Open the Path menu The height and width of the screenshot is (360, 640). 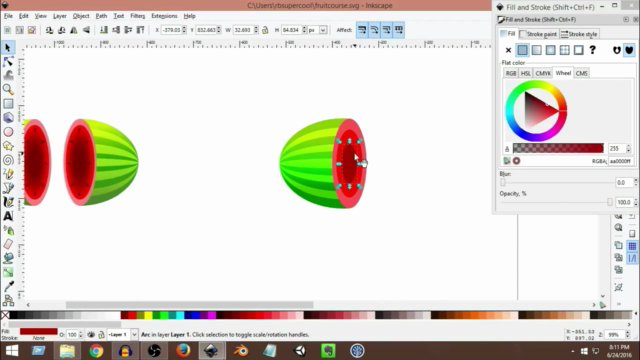[x=101, y=16]
